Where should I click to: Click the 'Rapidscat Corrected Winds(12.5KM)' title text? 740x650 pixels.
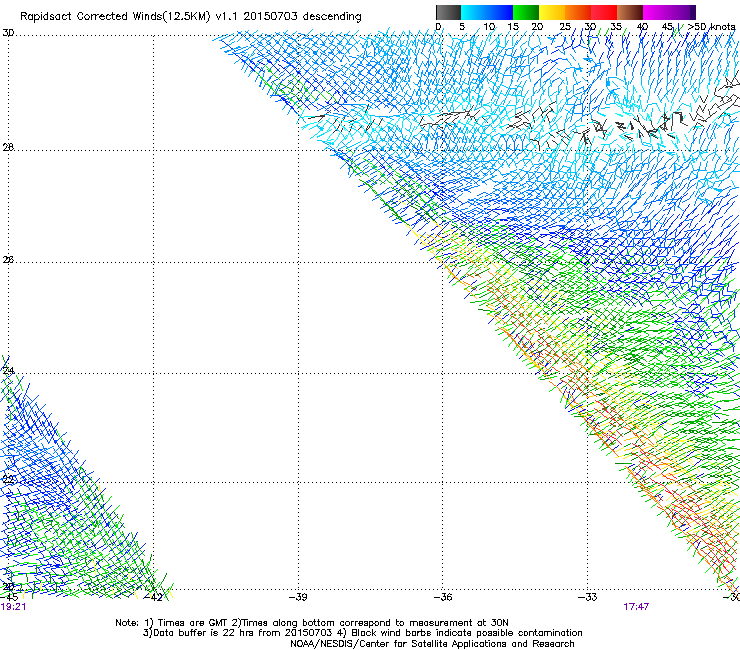click(x=115, y=17)
